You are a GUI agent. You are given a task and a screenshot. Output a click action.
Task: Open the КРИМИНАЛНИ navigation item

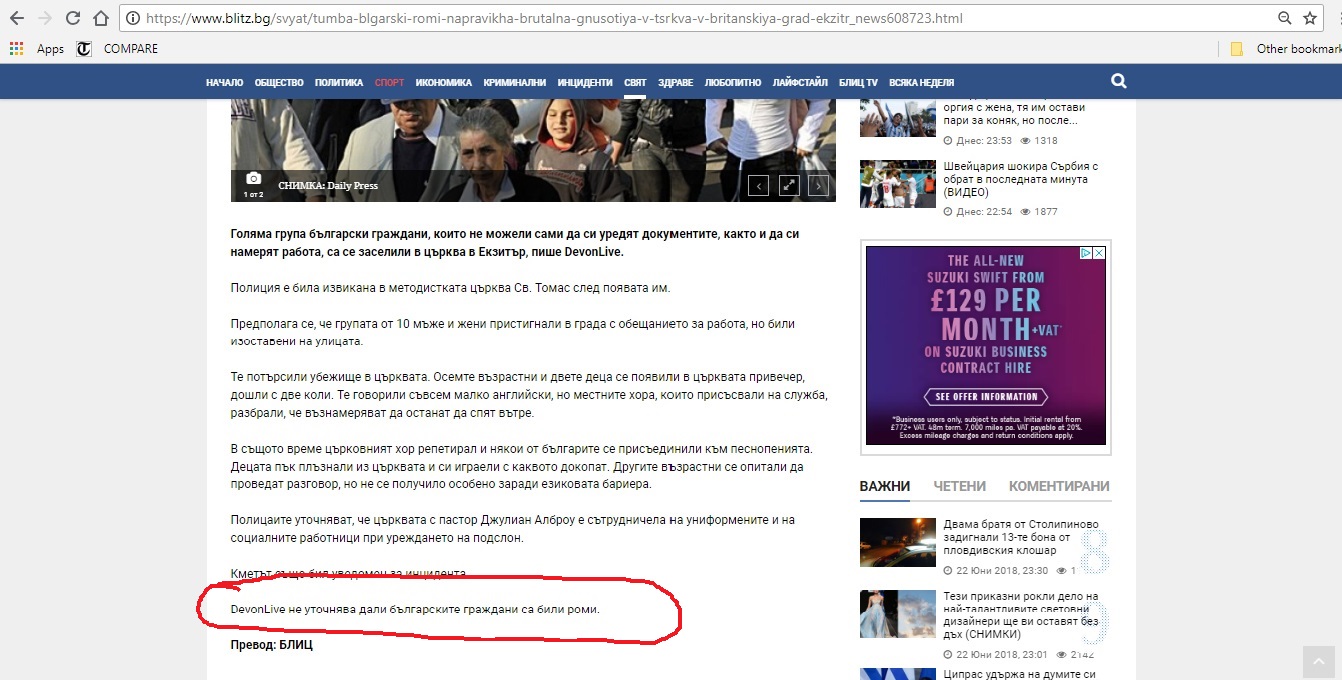pos(514,83)
